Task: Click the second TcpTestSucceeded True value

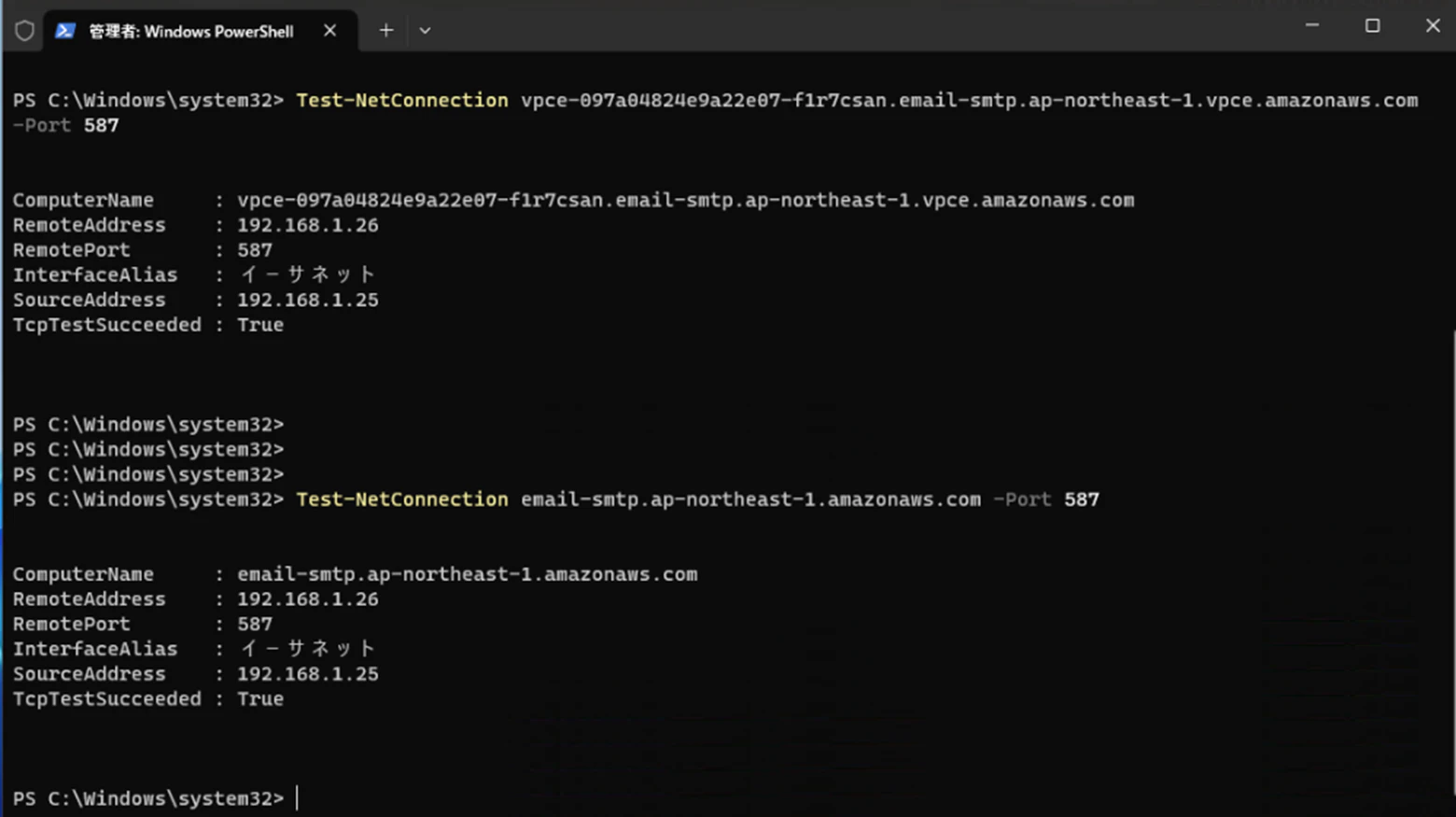Action: [260, 699]
